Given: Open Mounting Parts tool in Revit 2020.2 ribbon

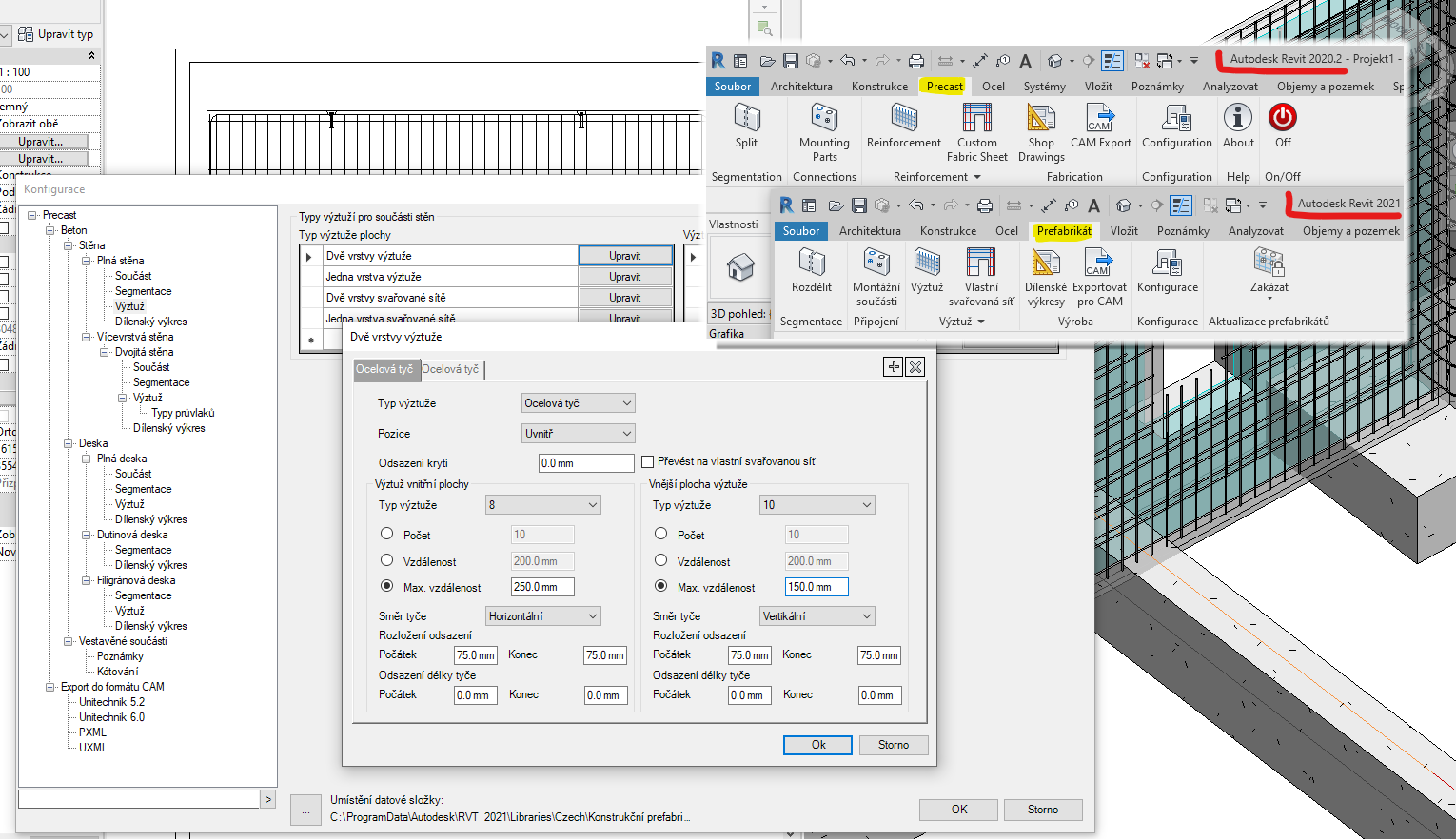Looking at the screenshot, I should pos(824,118).
